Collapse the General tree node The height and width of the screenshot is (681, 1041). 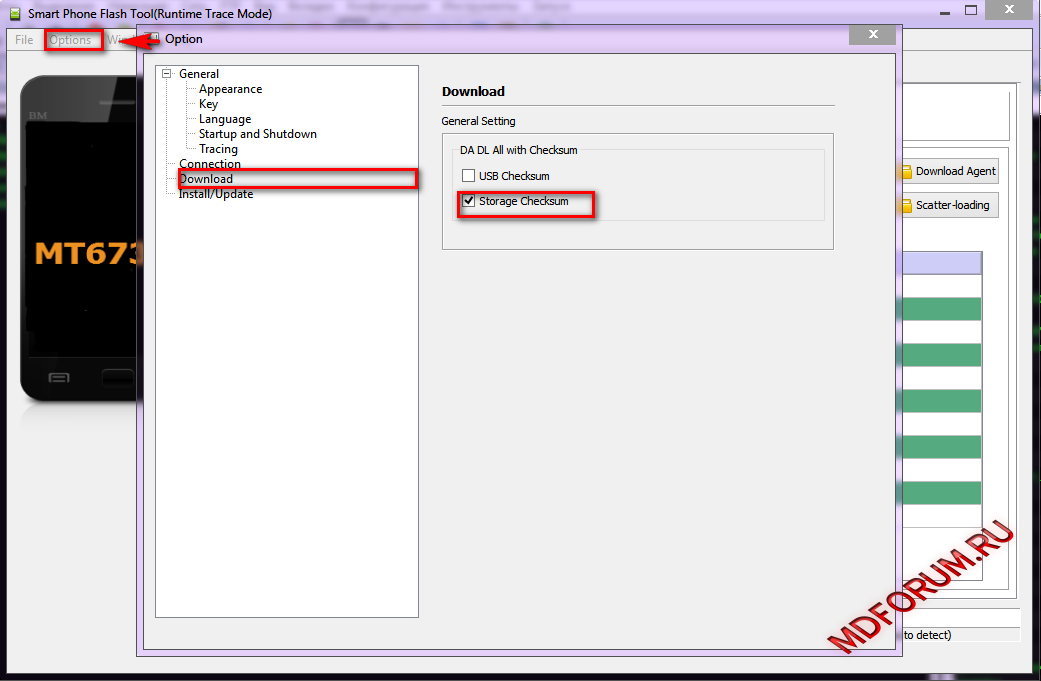click(167, 74)
